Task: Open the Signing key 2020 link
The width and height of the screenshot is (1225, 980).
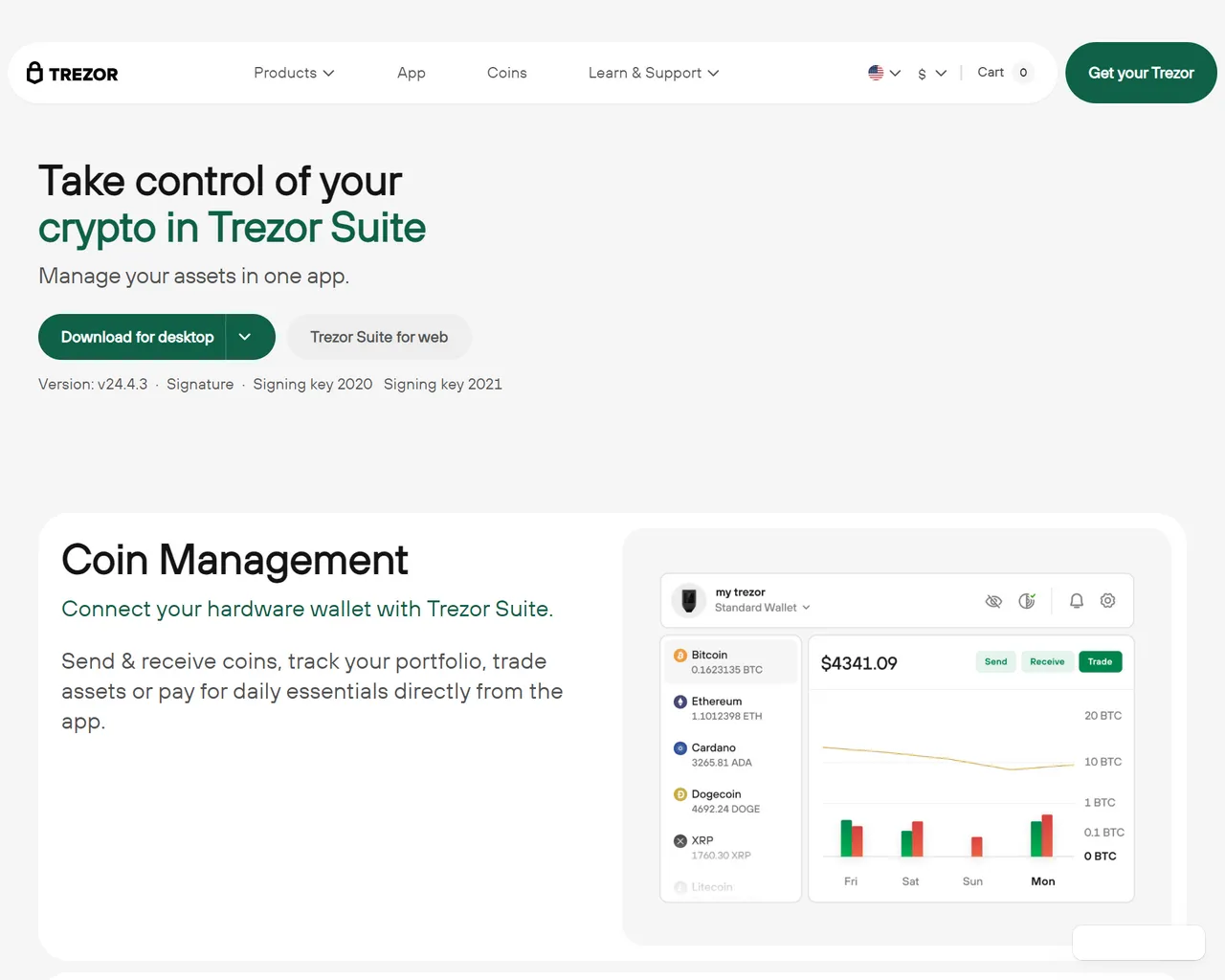Action: tap(313, 384)
